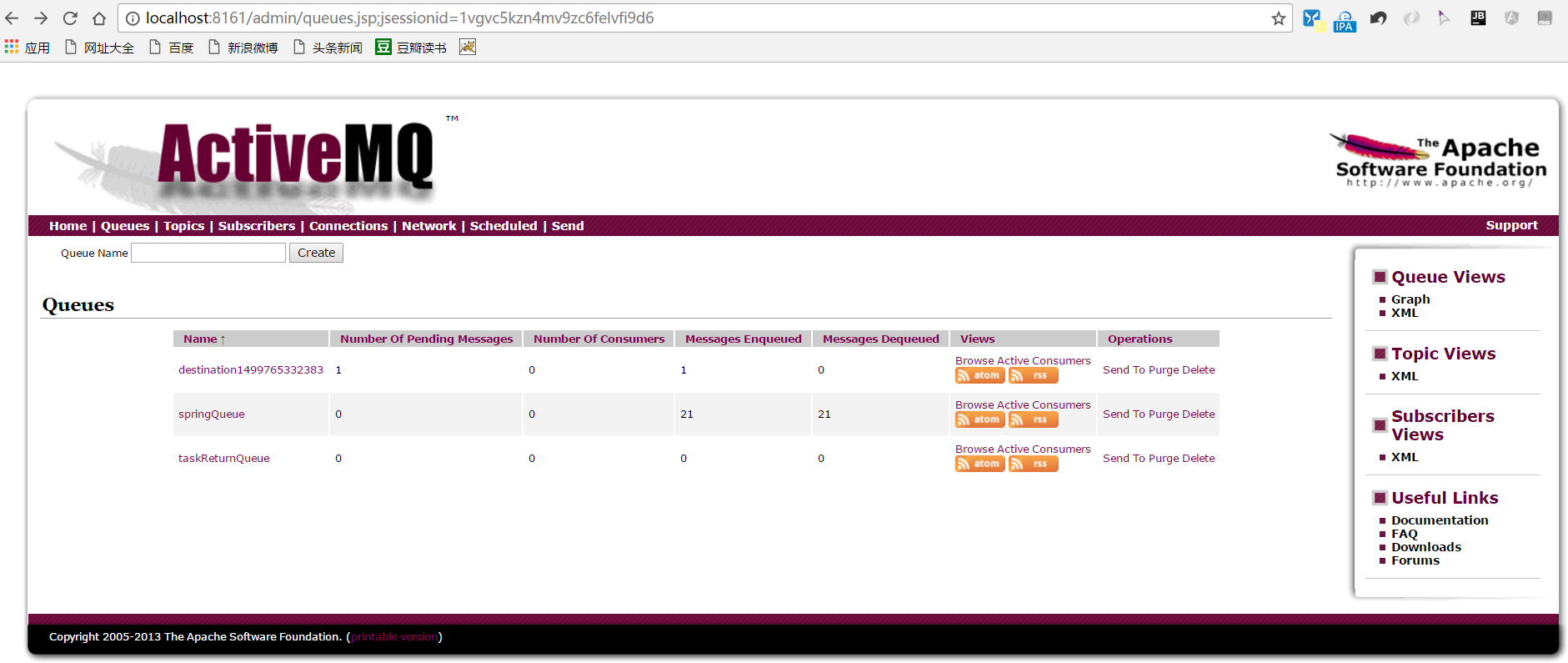Screen dimensions: 1568x663
Task: Open the Forums useful link
Action: pyautogui.click(x=1415, y=560)
